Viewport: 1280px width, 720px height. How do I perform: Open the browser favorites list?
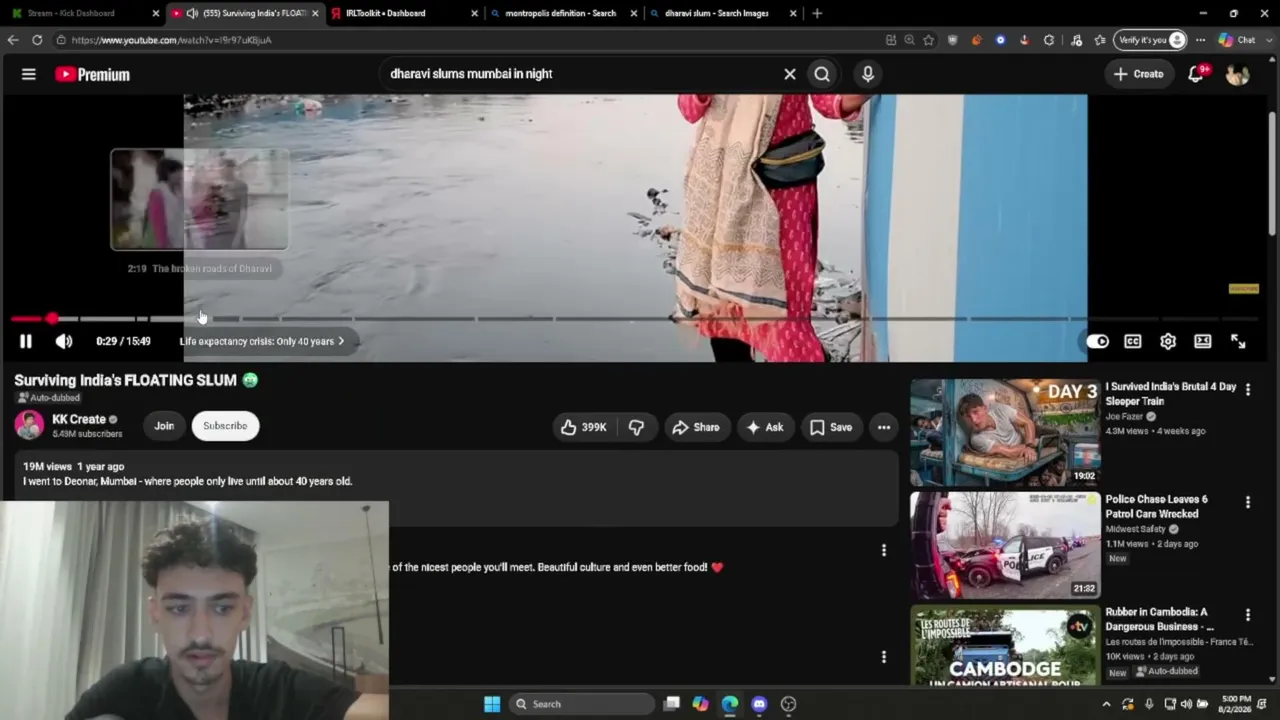pyautogui.click(x=1100, y=40)
